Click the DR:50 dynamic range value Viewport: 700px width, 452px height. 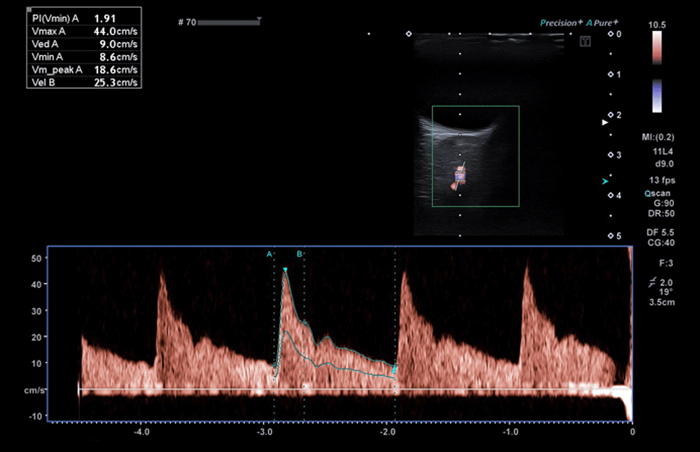click(x=661, y=213)
